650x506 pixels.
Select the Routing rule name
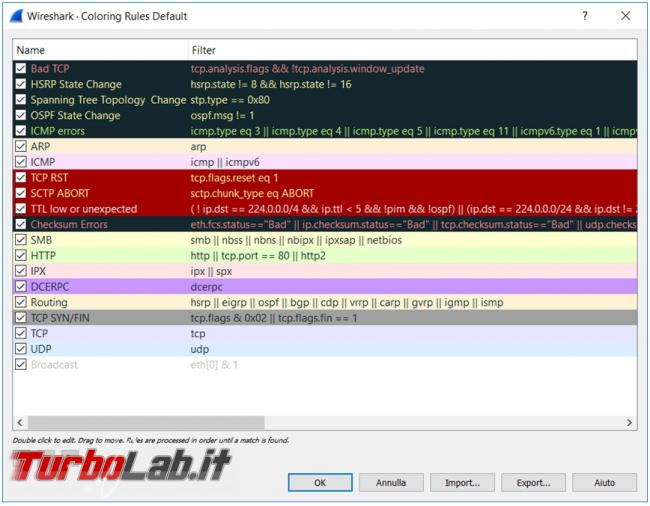click(x=49, y=303)
